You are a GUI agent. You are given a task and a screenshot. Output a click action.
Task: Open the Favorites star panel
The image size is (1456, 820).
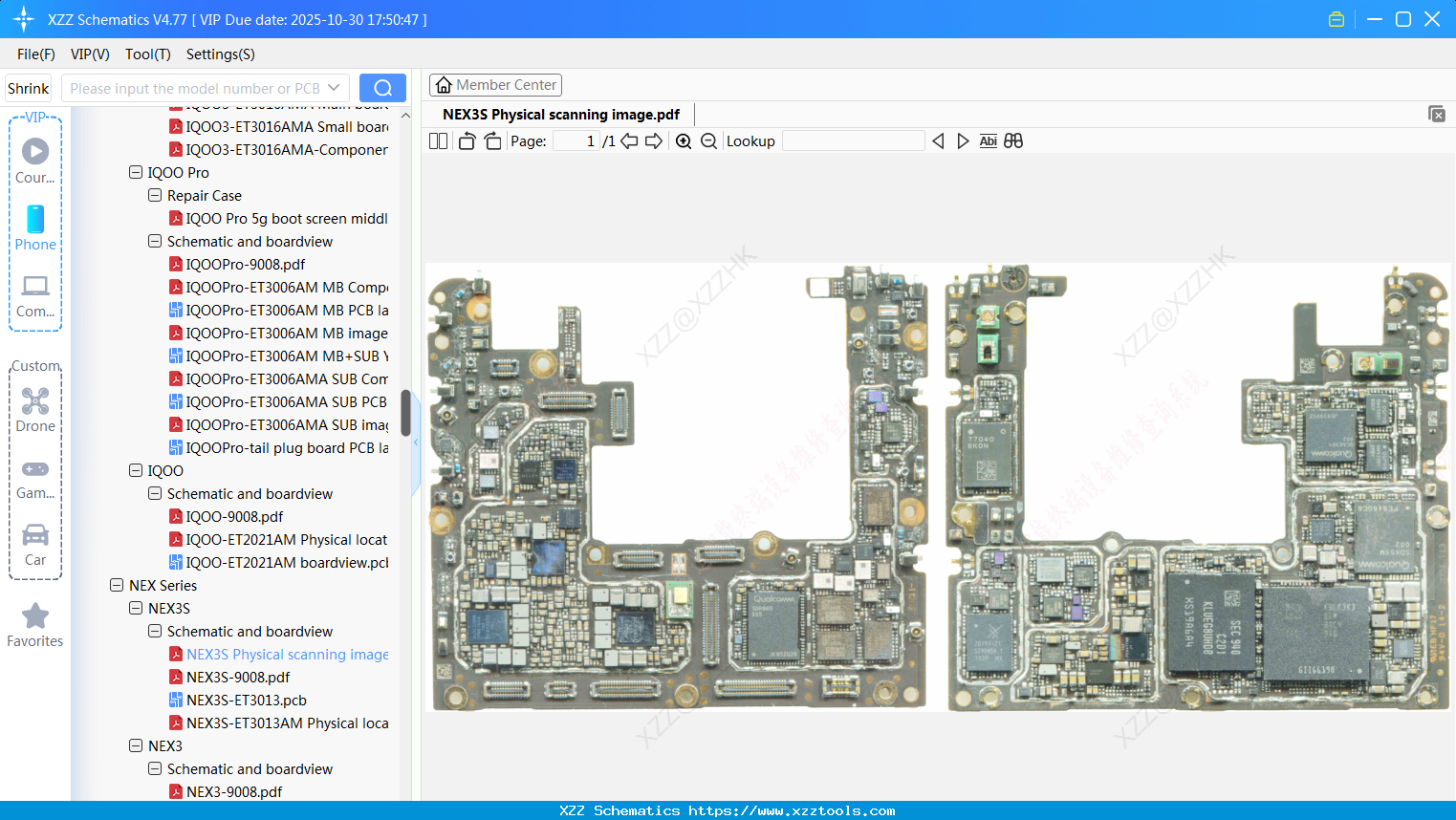pos(35,625)
